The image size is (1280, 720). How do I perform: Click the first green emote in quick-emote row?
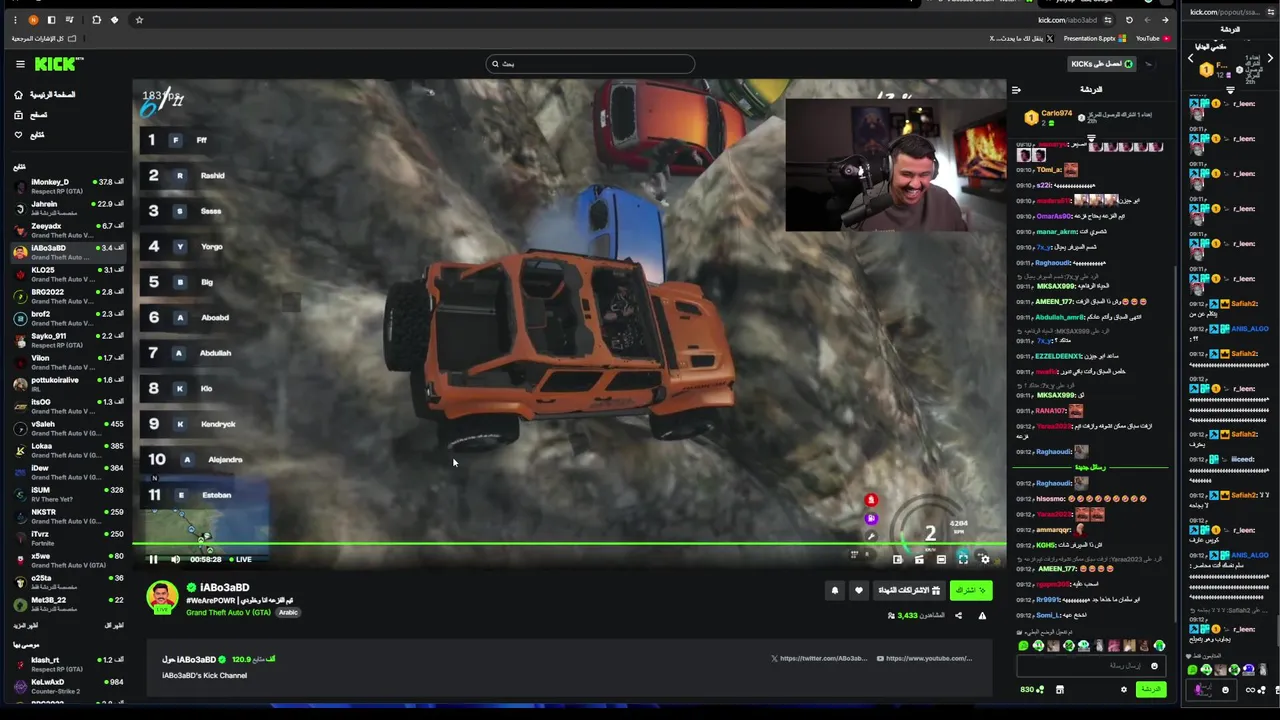click(x=1023, y=646)
